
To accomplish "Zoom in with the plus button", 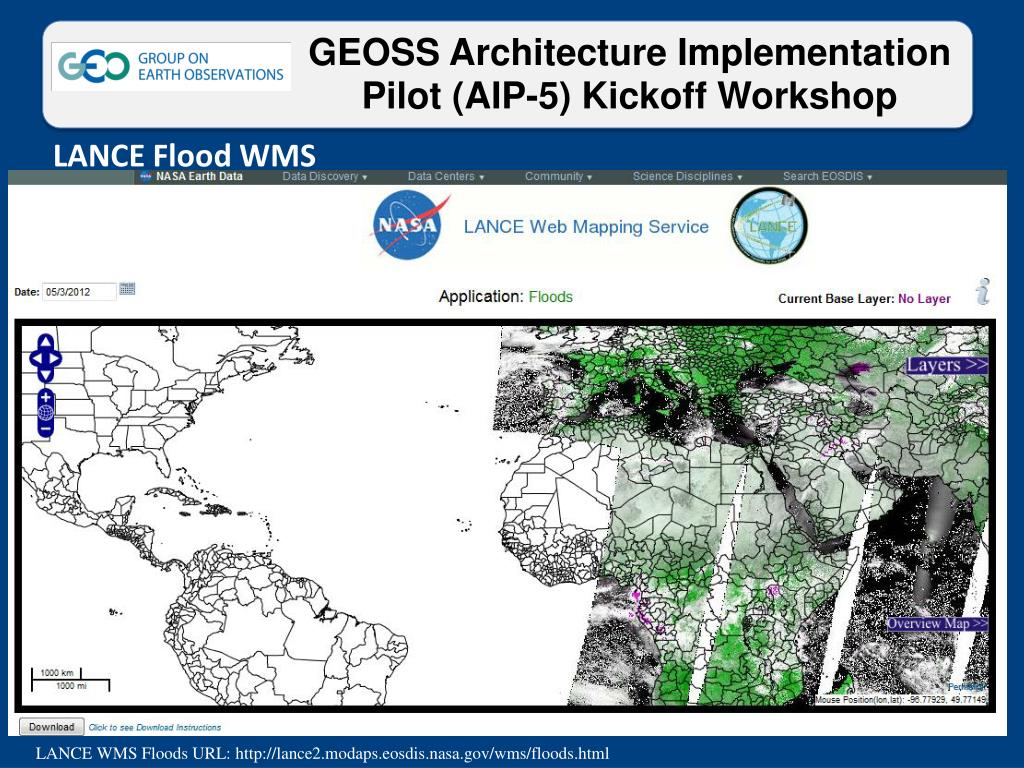I will [x=45, y=396].
